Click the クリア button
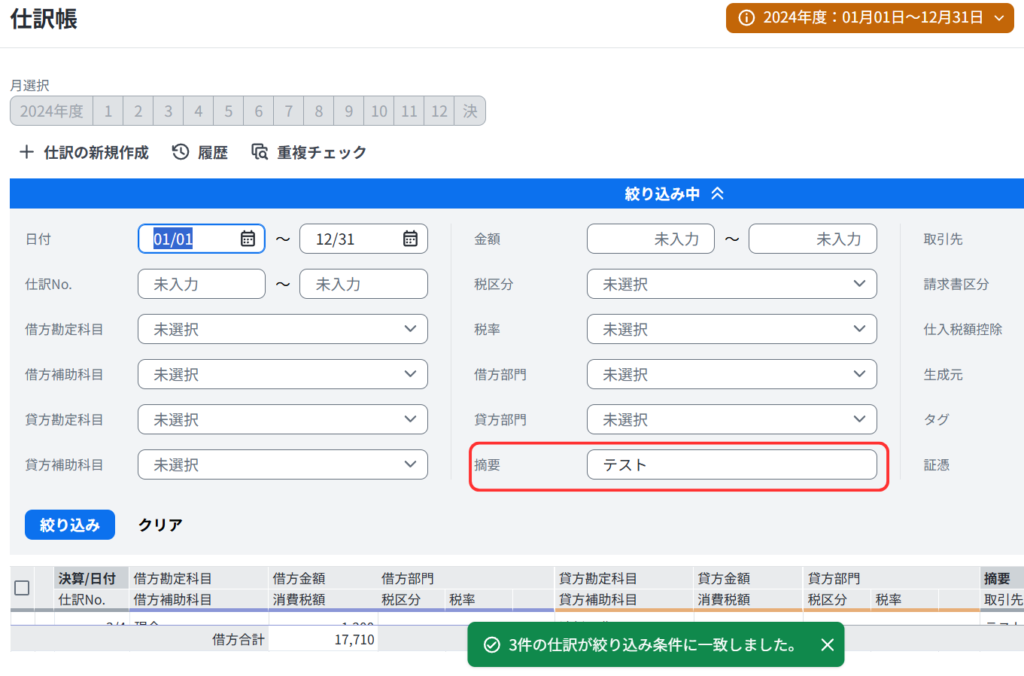This screenshot has width=1024, height=676. [160, 524]
